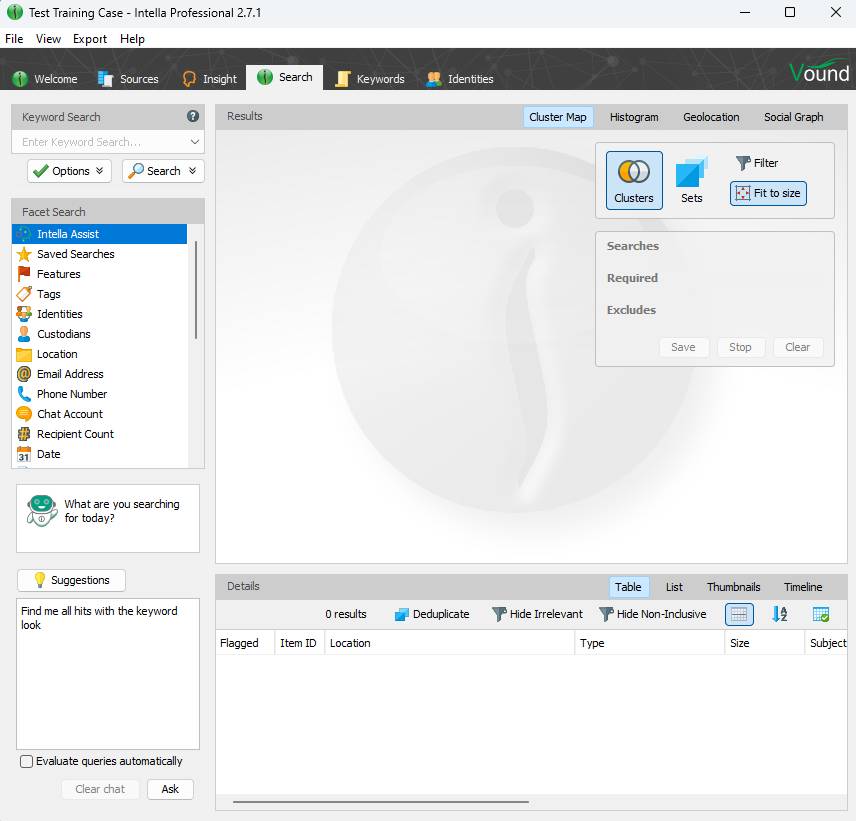Switch to the Welcome tab

coord(45,79)
